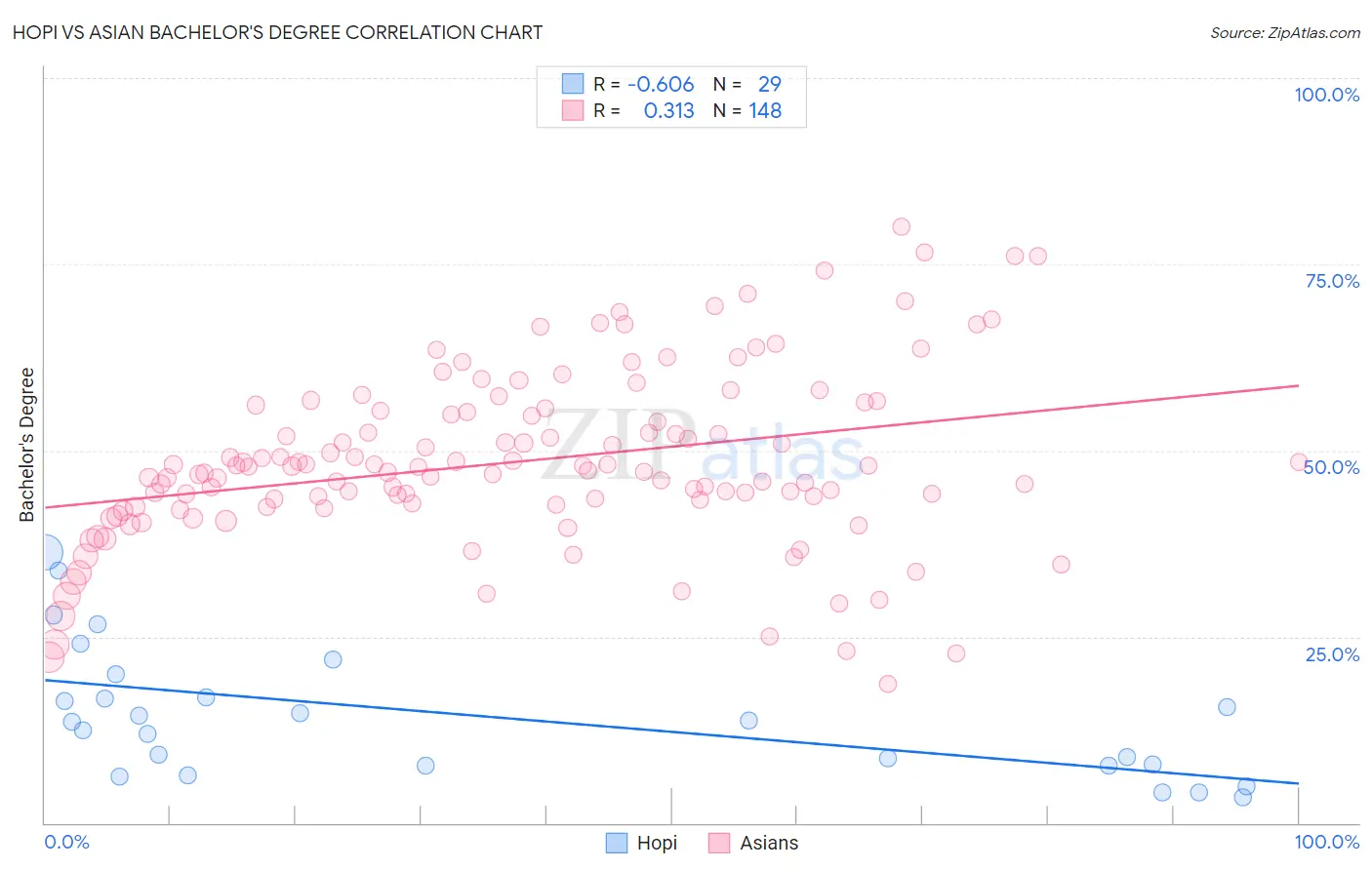Click the chart title text
Image resolution: width=1372 pixels, height=870 pixels.
277,32
